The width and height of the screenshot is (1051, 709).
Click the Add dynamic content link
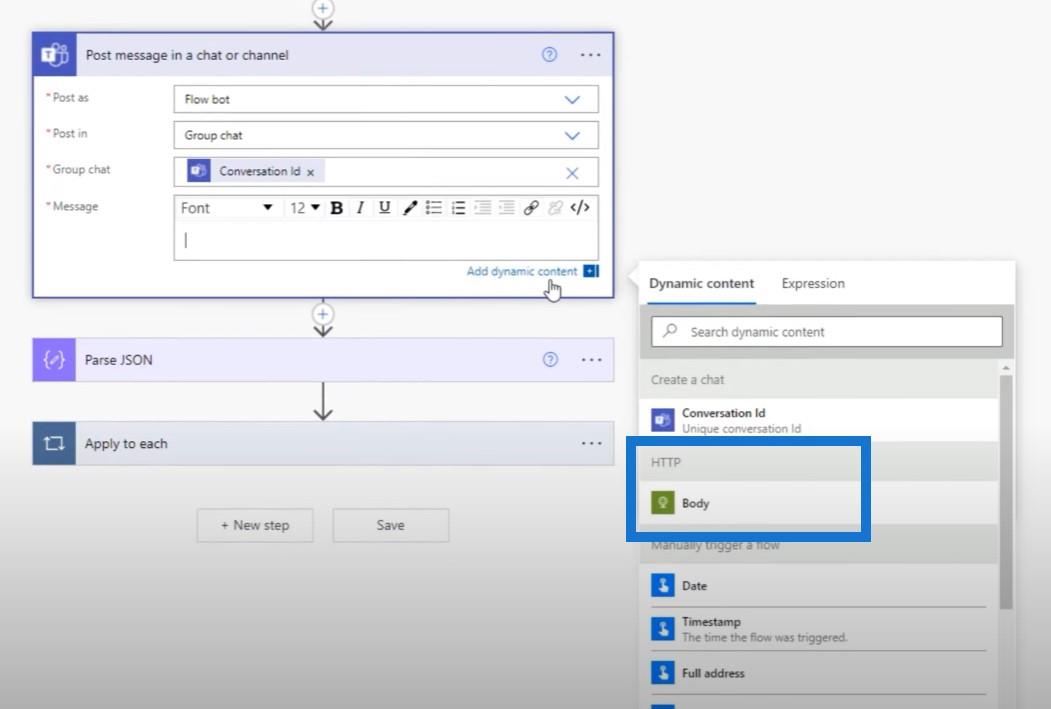pos(521,271)
